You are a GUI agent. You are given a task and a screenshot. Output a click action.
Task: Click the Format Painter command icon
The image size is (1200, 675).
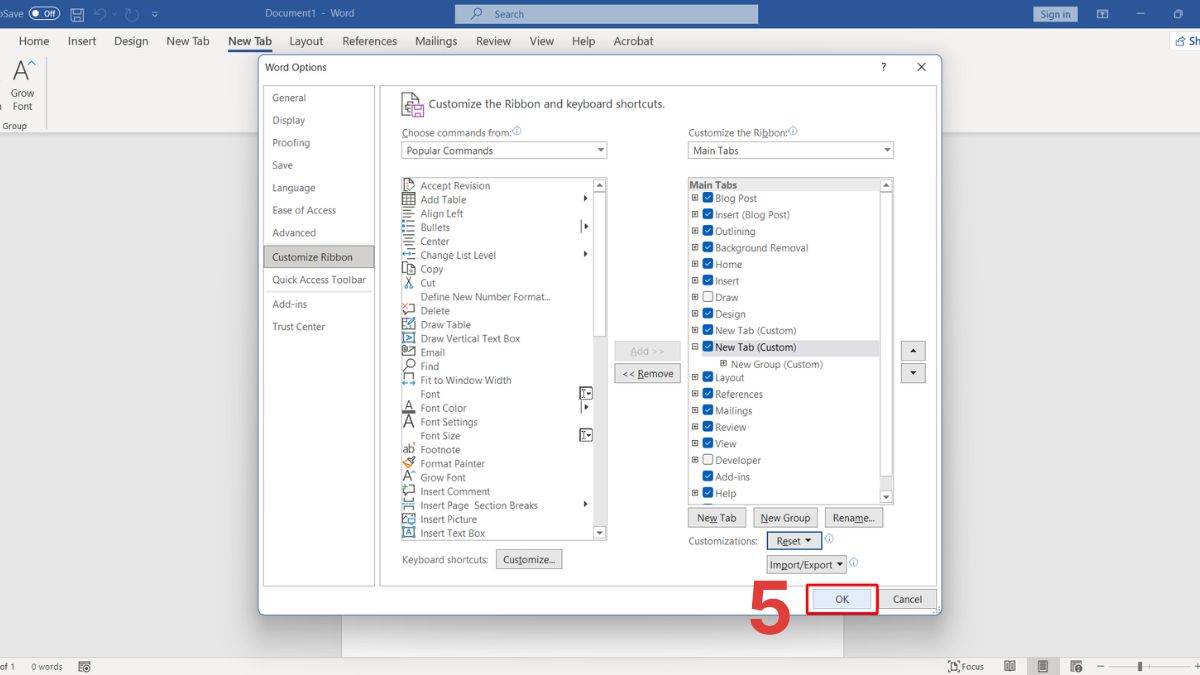click(409, 464)
